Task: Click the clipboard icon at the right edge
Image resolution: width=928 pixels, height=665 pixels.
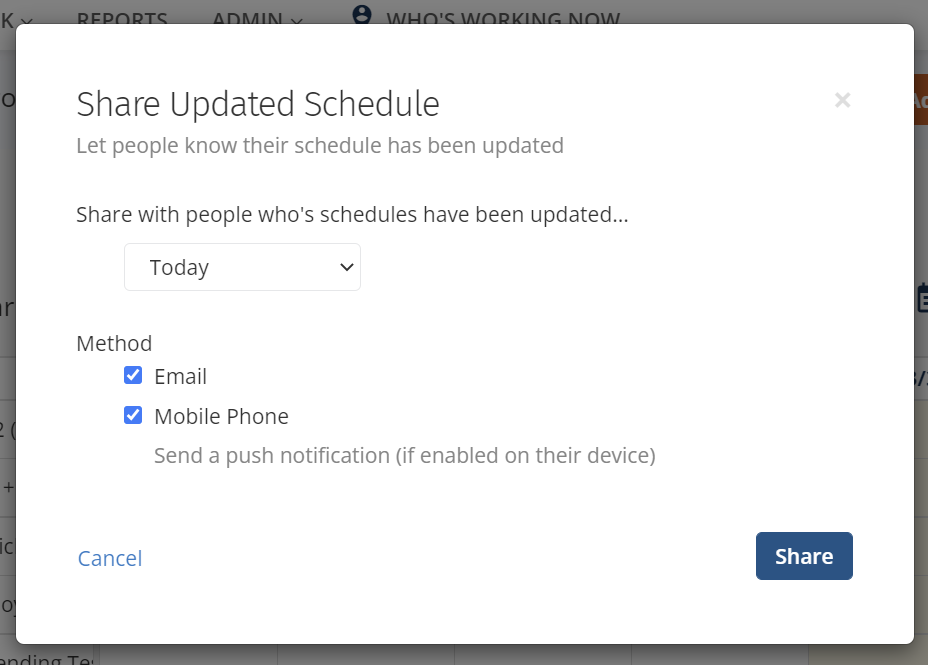Action: pyautogui.click(x=921, y=298)
